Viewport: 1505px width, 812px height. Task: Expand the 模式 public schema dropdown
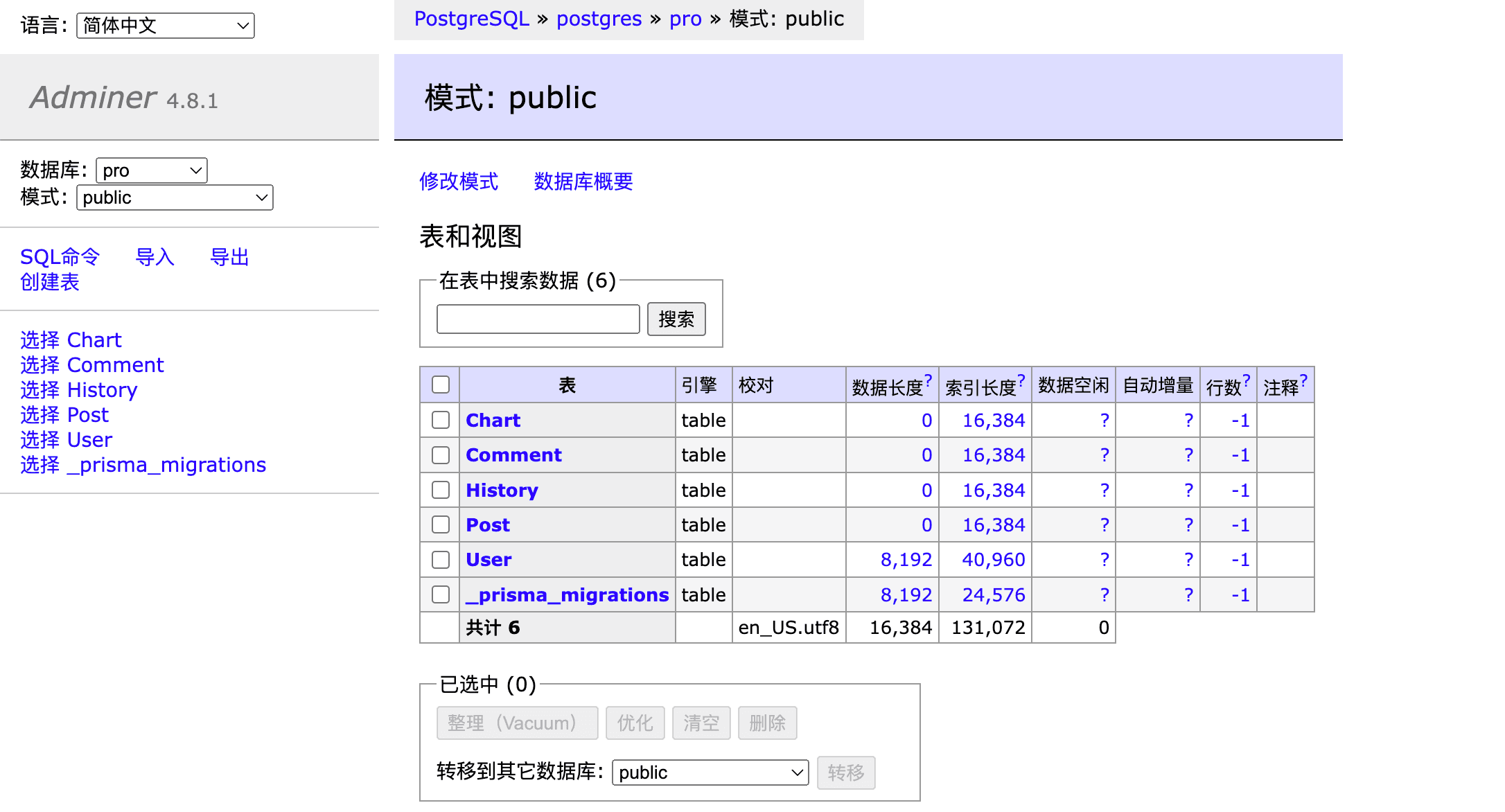click(175, 197)
